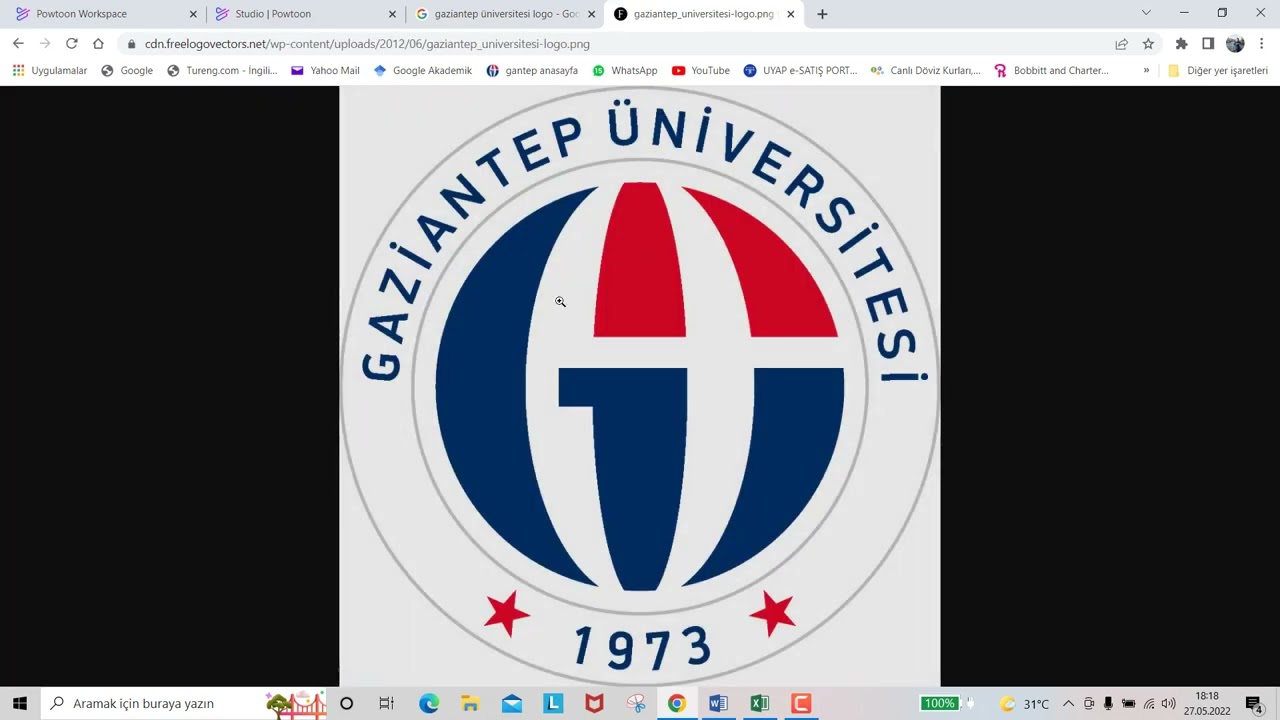Open the 31°C weather widget
Image resolution: width=1280 pixels, height=720 pixels.
coord(1024,704)
